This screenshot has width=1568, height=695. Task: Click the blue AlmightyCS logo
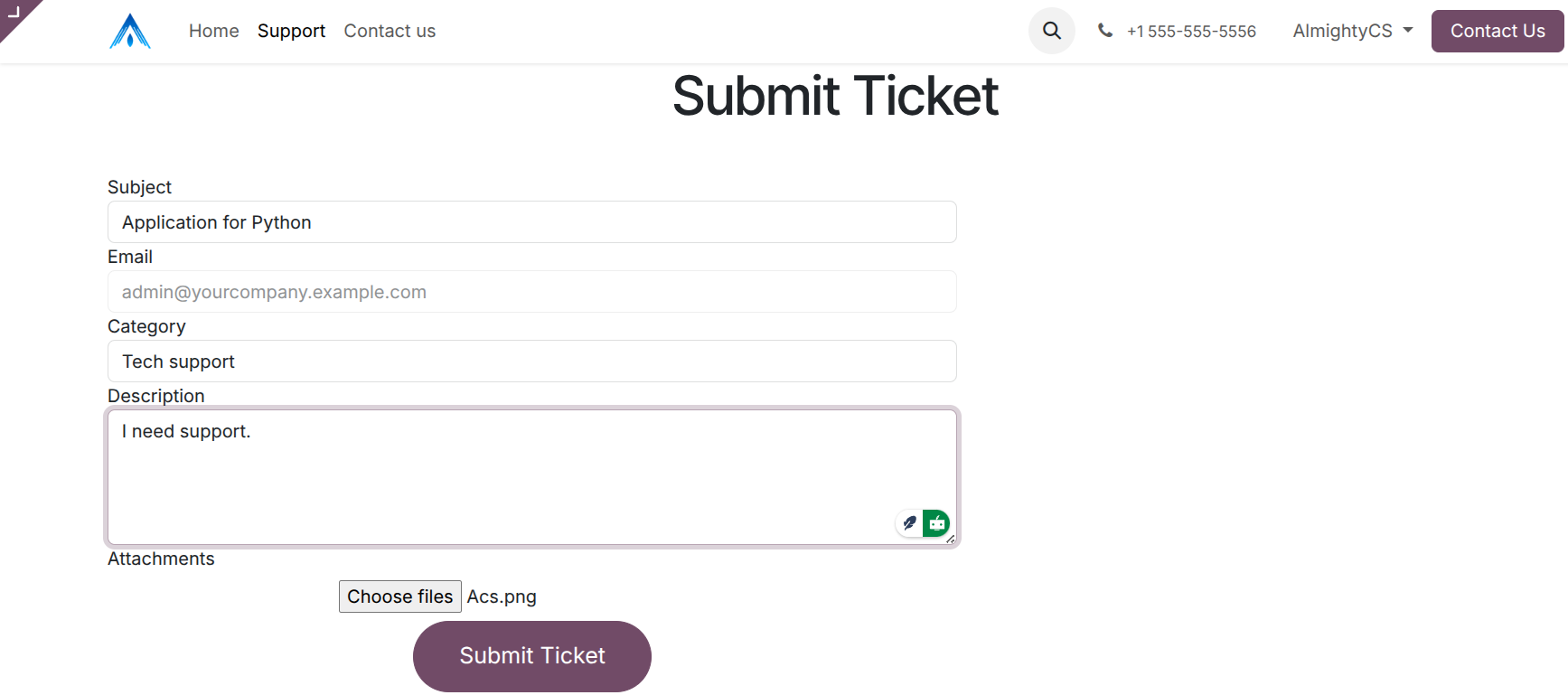coord(130,32)
